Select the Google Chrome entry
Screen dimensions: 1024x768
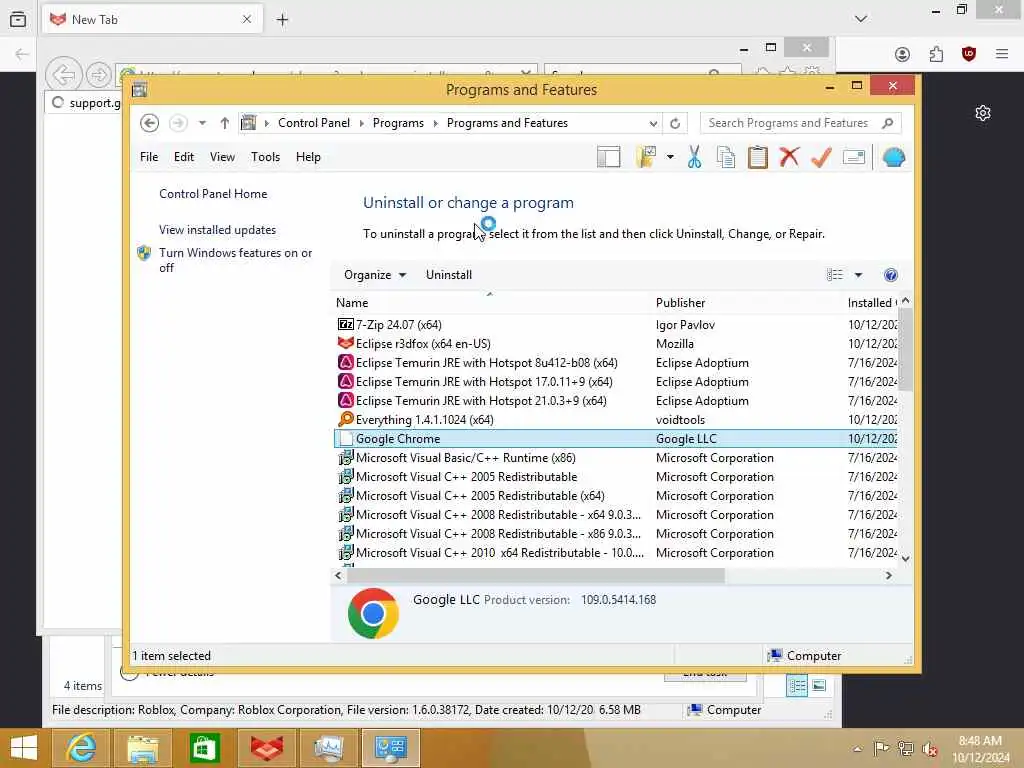tap(616, 439)
